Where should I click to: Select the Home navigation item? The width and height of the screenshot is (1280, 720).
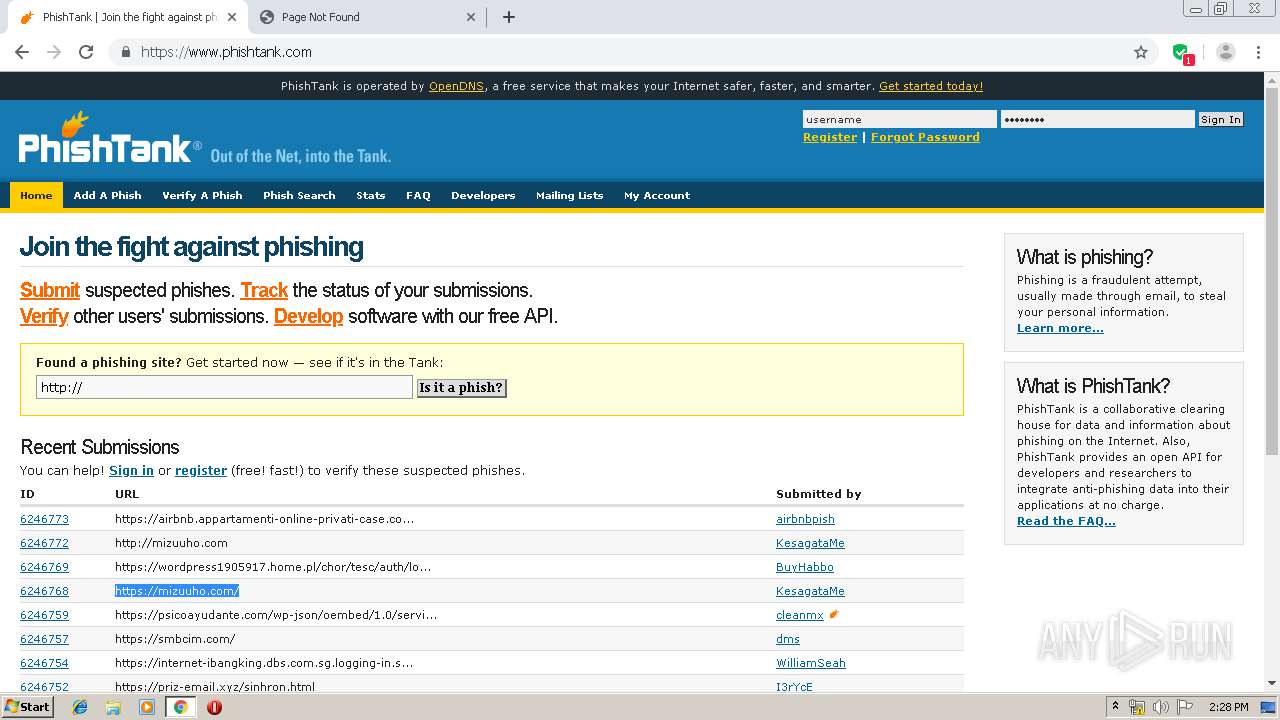36,195
